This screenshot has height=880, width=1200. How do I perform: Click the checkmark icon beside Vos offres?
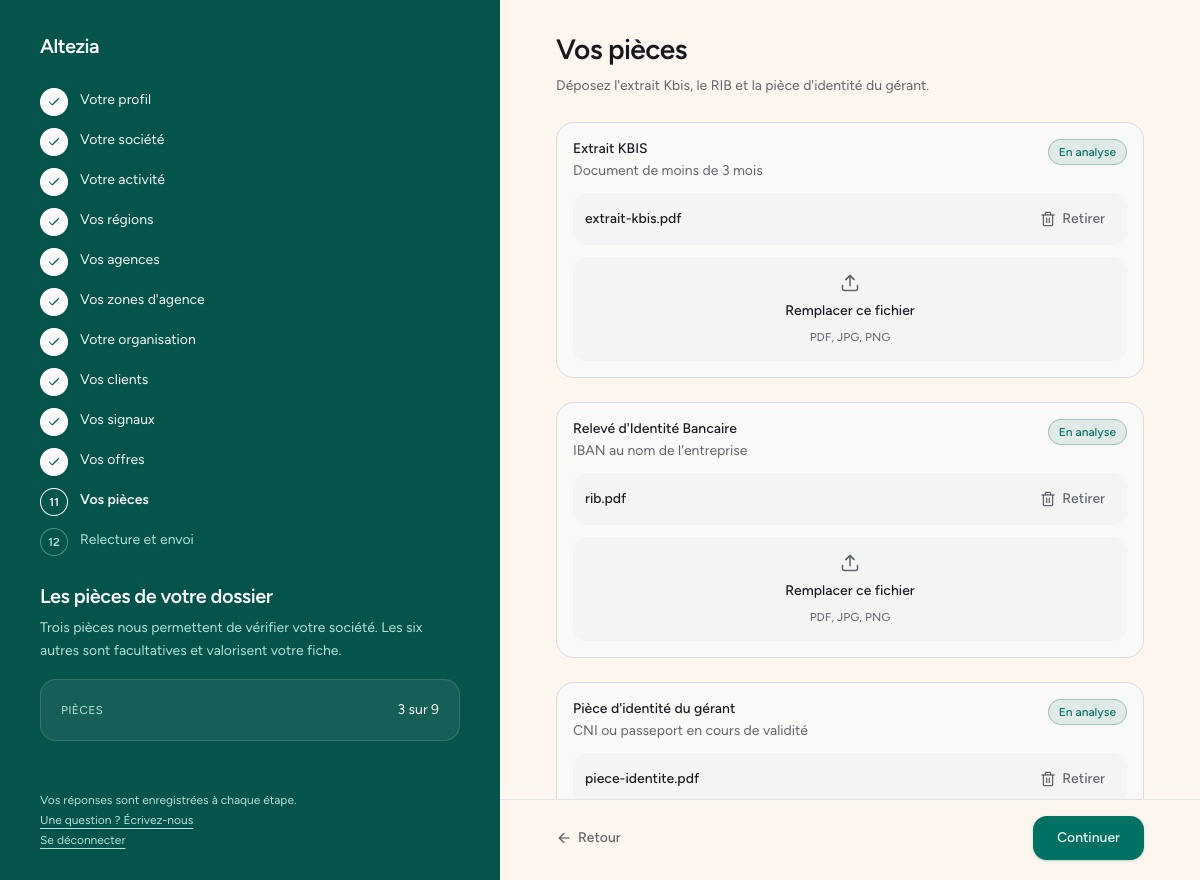pyautogui.click(x=54, y=462)
